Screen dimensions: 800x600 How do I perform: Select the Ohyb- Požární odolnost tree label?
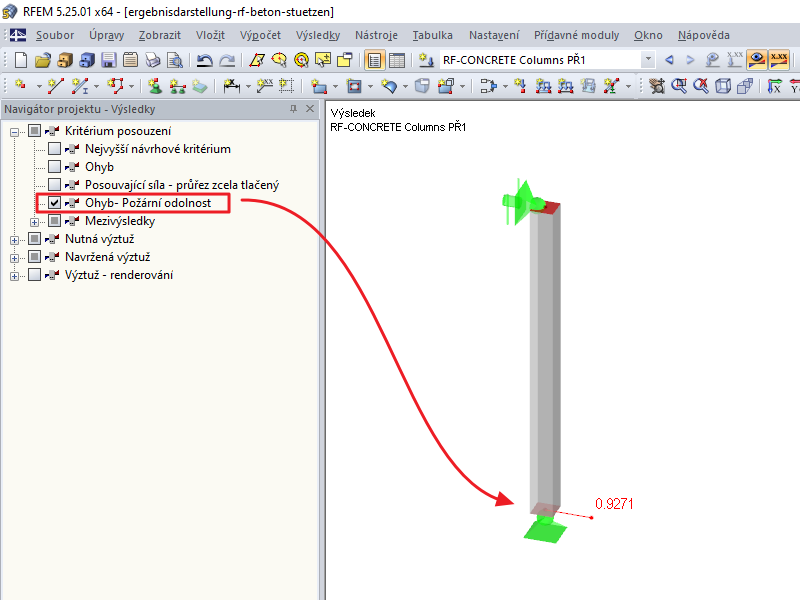click(x=147, y=203)
